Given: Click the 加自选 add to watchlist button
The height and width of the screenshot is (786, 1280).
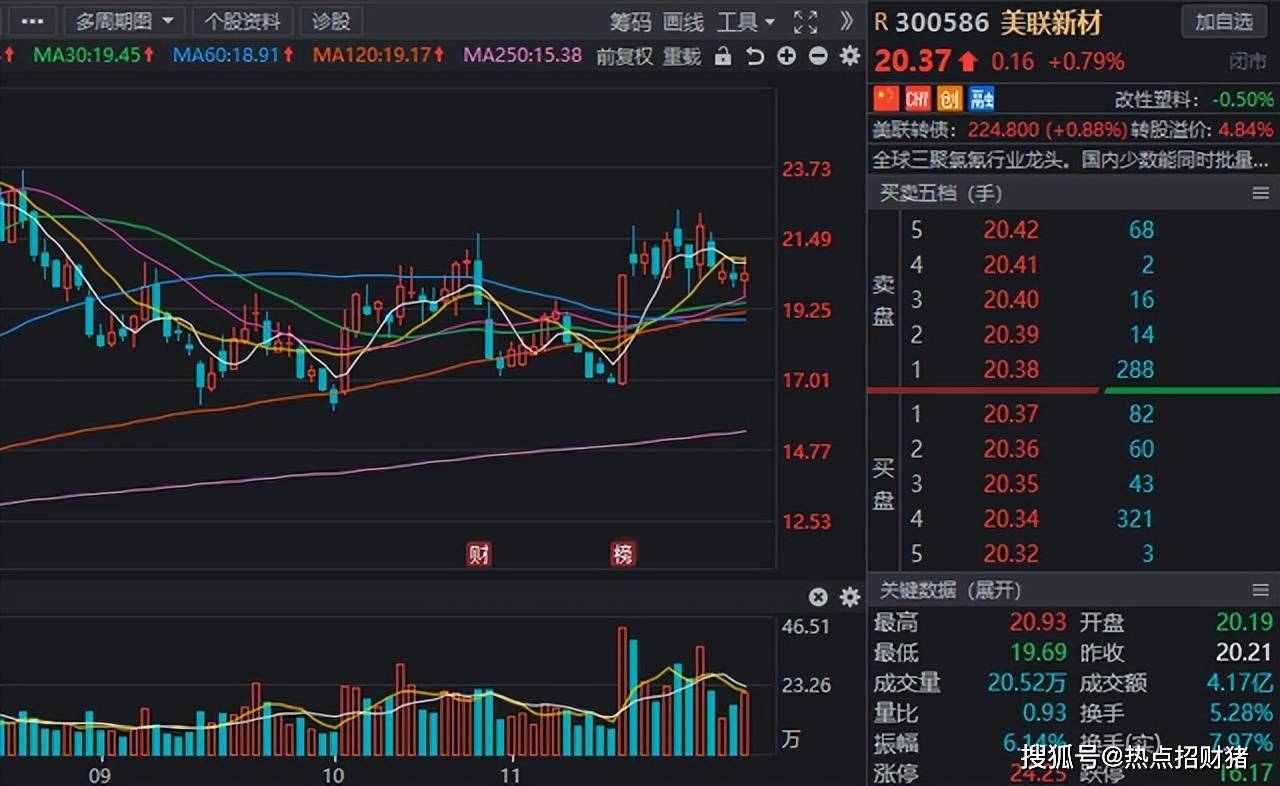Looking at the screenshot, I should pyautogui.click(x=1224, y=21).
